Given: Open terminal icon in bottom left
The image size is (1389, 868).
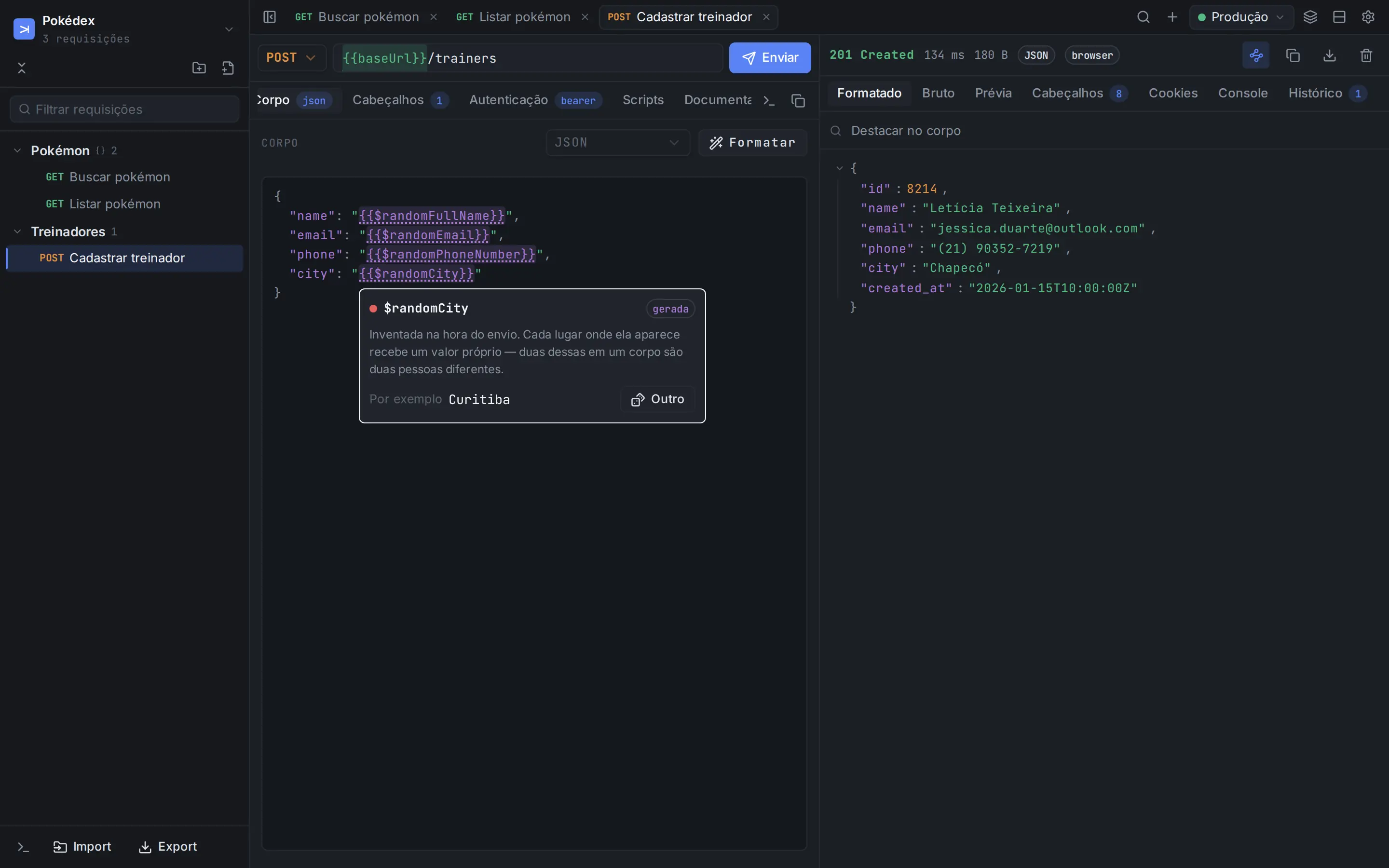Looking at the screenshot, I should 23,847.
